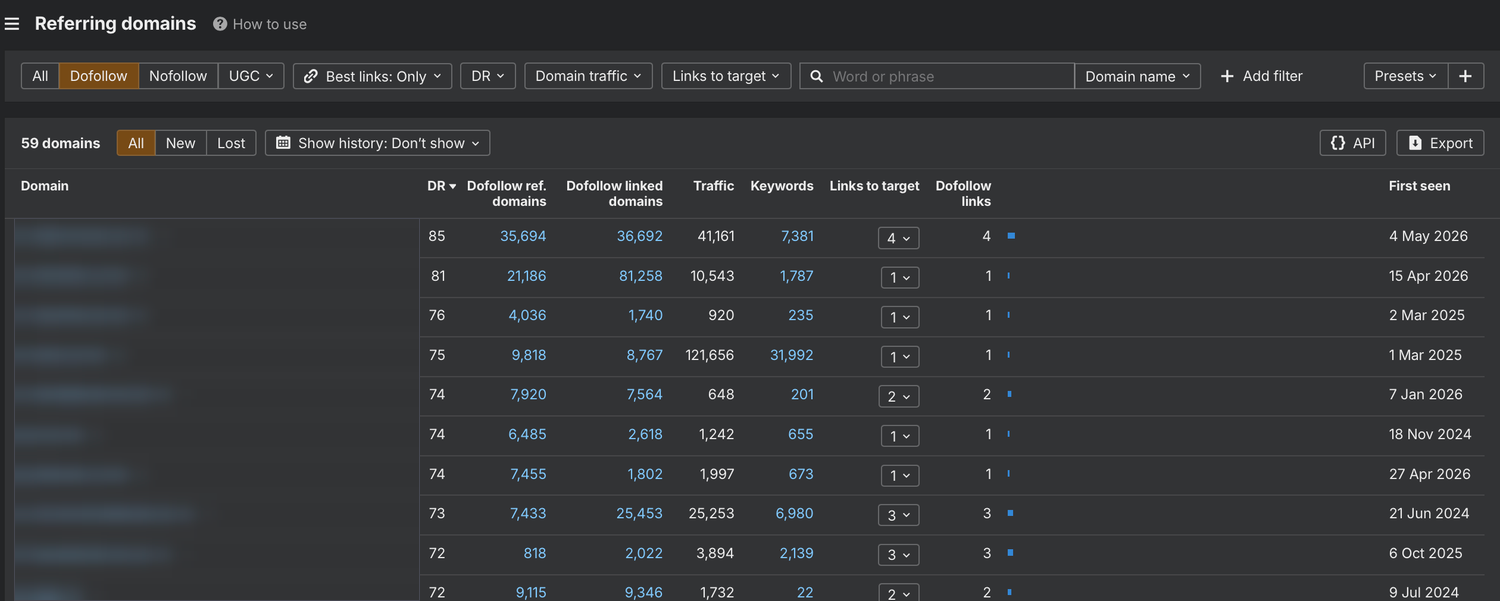The width and height of the screenshot is (1500, 601).
Task: Click the Links to target column header
Action: (874, 186)
